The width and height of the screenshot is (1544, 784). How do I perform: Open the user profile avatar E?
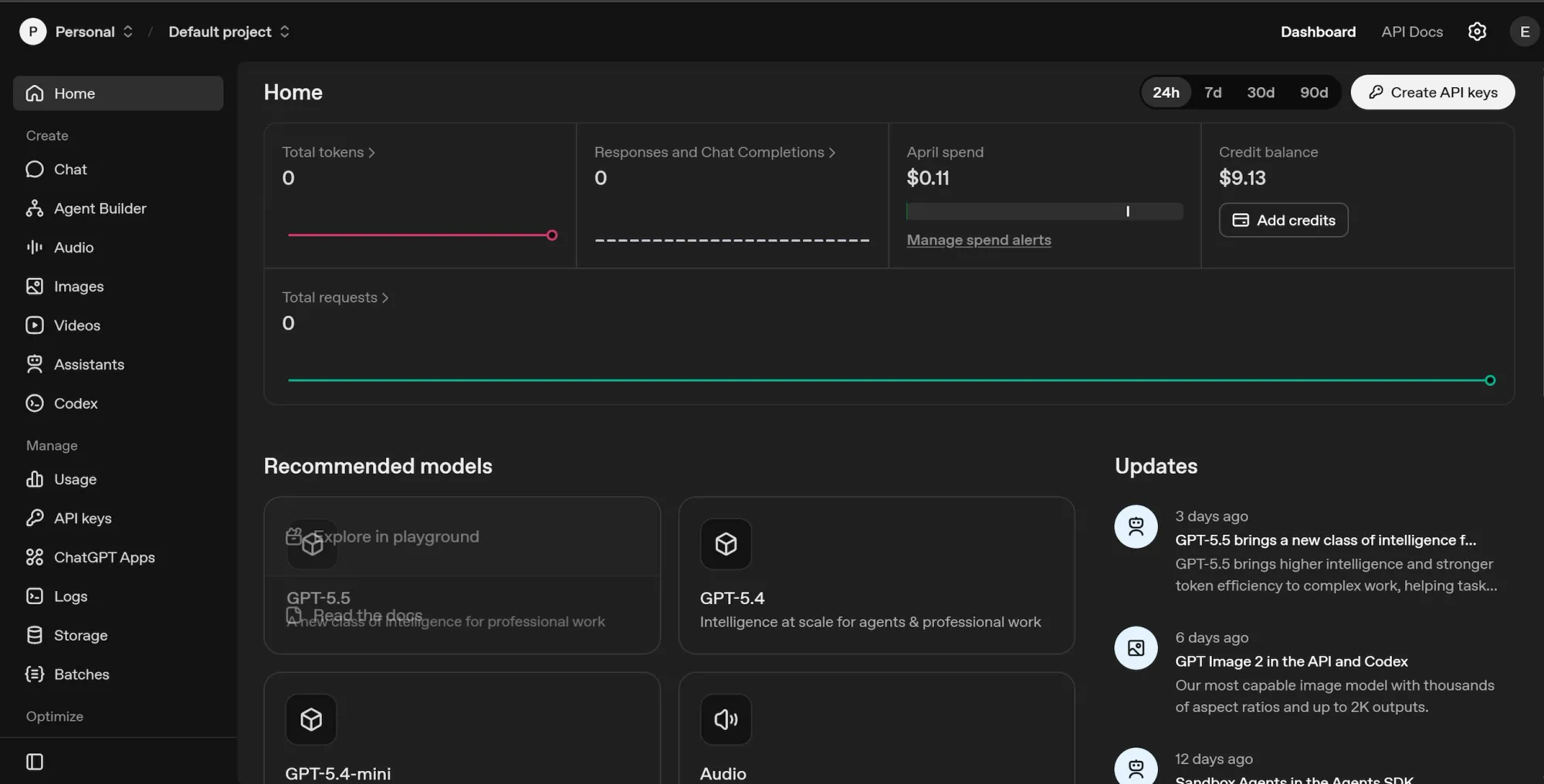tap(1524, 32)
